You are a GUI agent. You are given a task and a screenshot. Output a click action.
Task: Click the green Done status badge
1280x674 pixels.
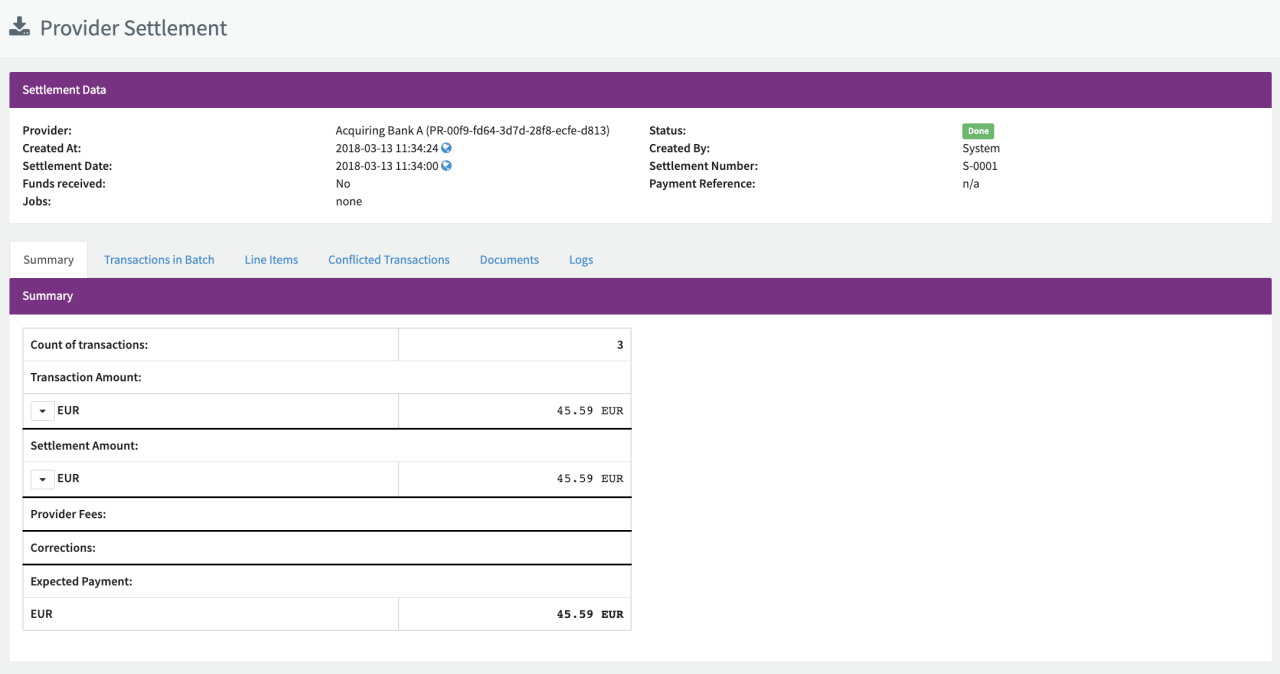[978, 131]
